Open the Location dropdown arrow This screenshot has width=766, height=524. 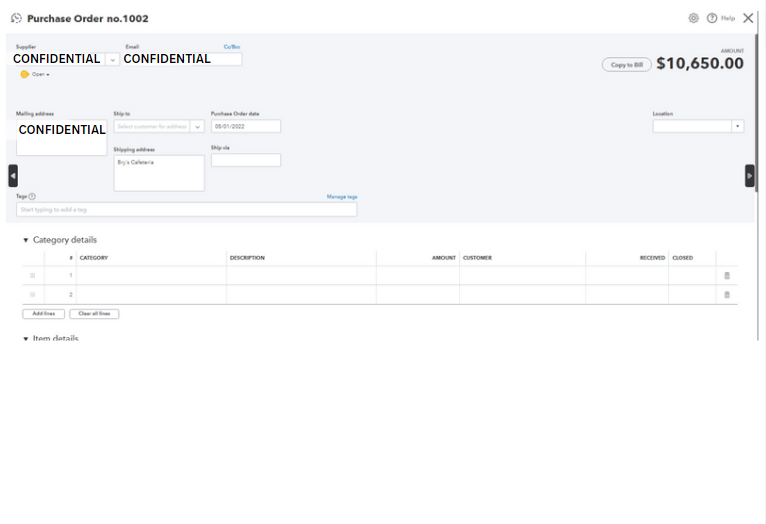pyautogui.click(x=737, y=126)
